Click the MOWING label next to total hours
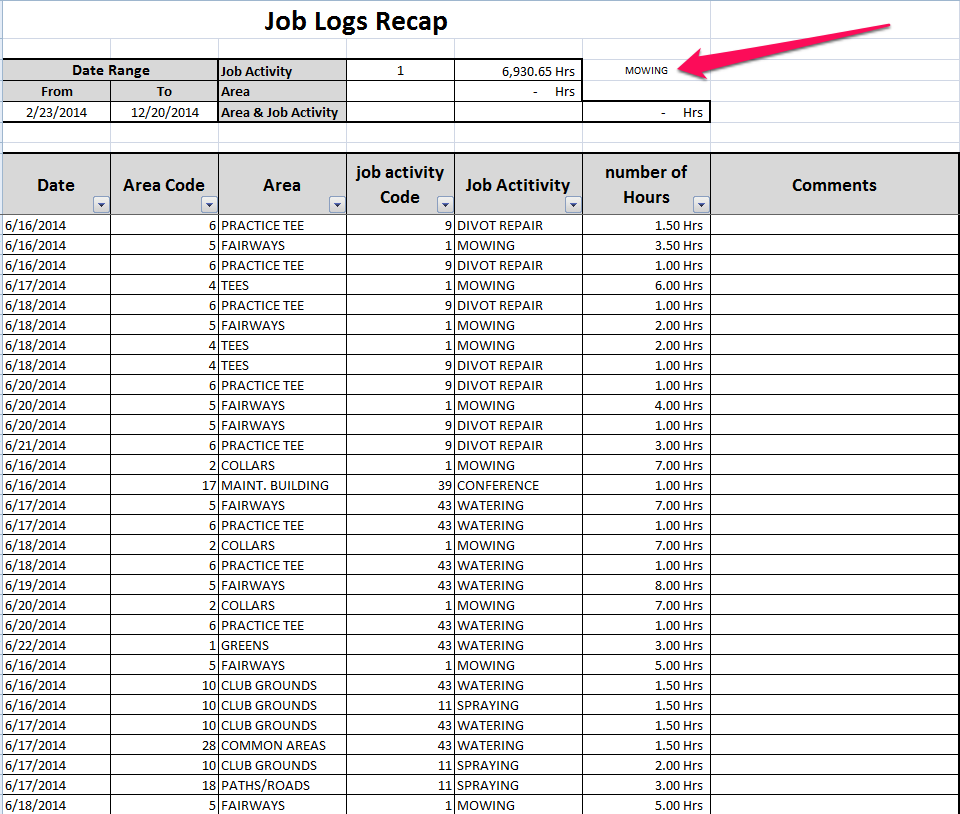 click(646, 70)
